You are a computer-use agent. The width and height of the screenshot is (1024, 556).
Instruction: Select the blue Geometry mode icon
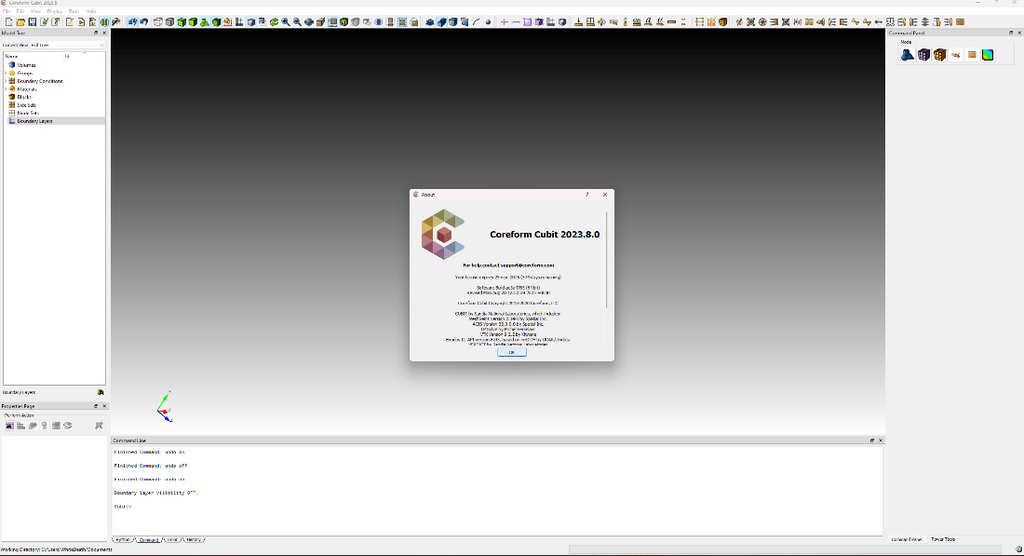pos(907,55)
